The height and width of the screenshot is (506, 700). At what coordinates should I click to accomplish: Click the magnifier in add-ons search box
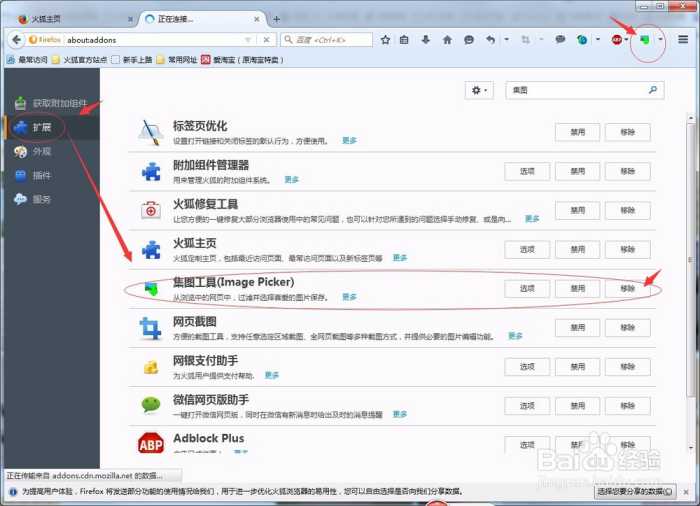coord(653,90)
